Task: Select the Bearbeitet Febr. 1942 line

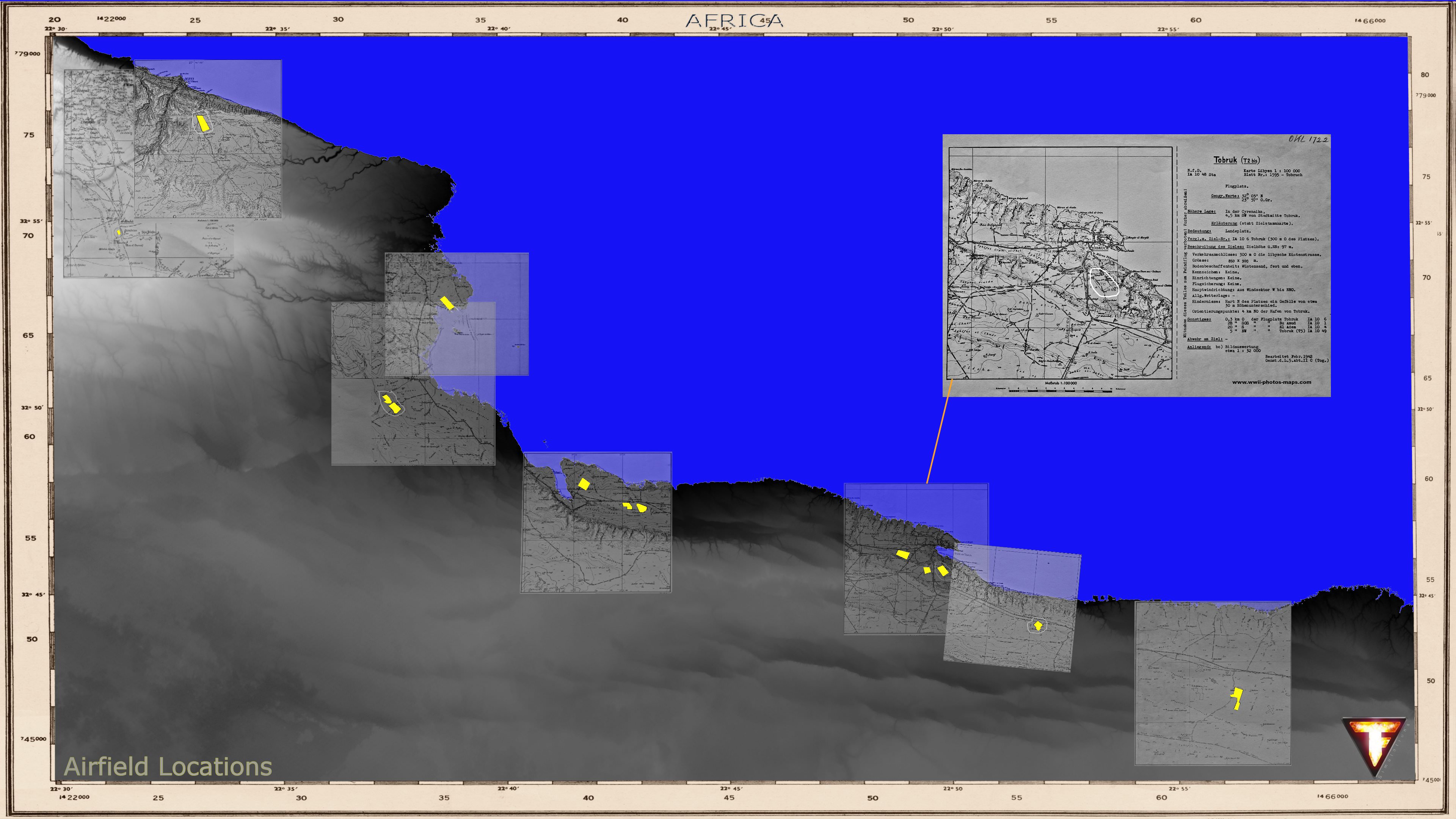Action: [x=1289, y=357]
